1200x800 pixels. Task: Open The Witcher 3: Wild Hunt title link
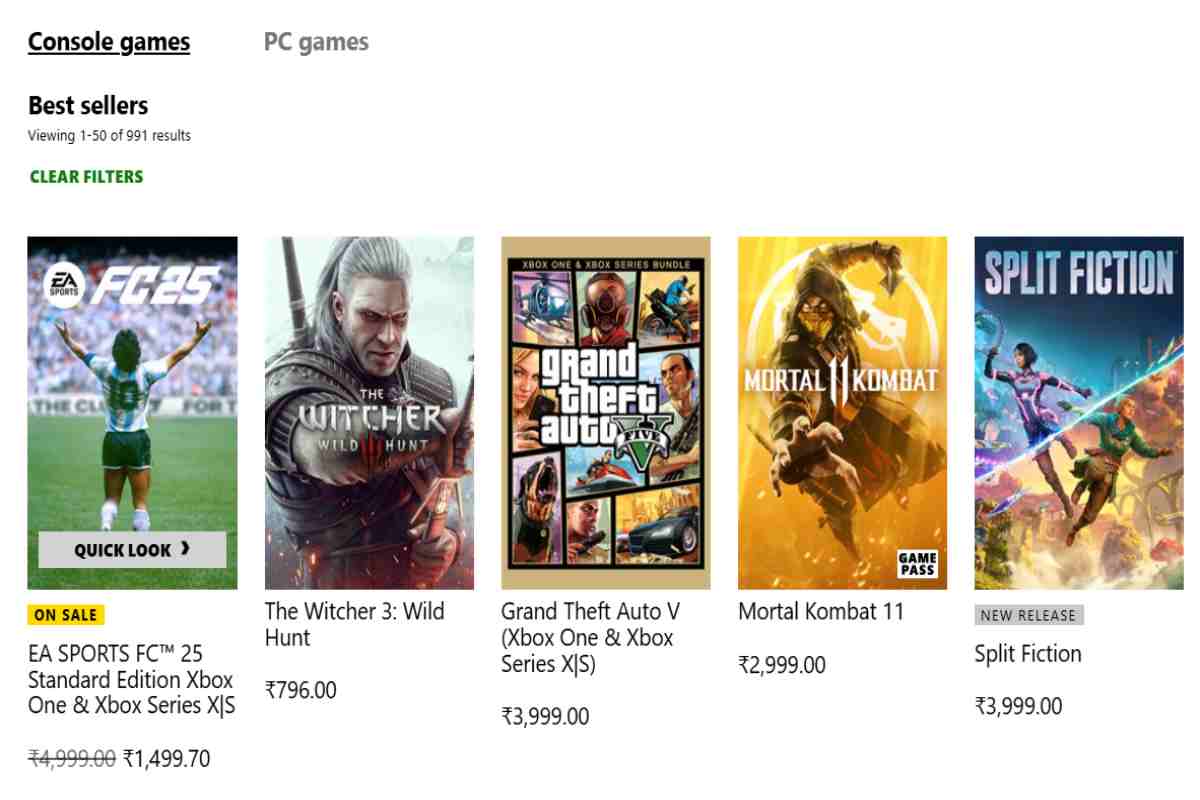click(355, 624)
